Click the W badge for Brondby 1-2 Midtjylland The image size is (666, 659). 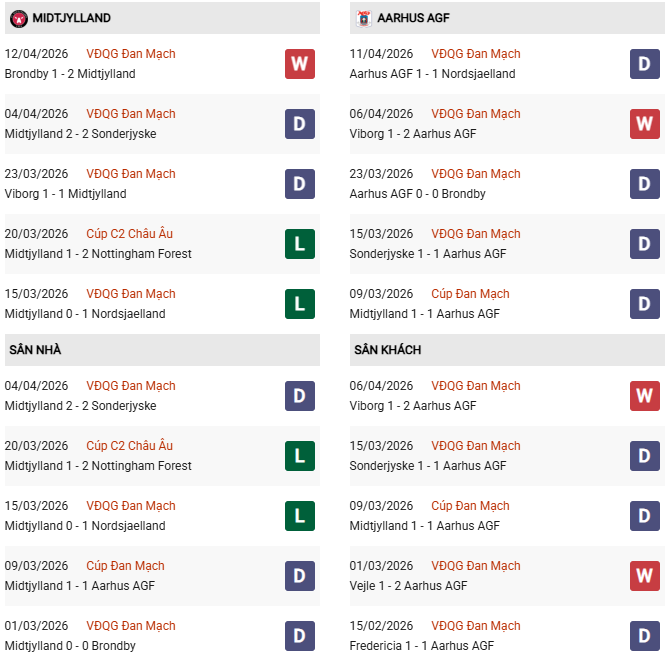click(x=299, y=64)
